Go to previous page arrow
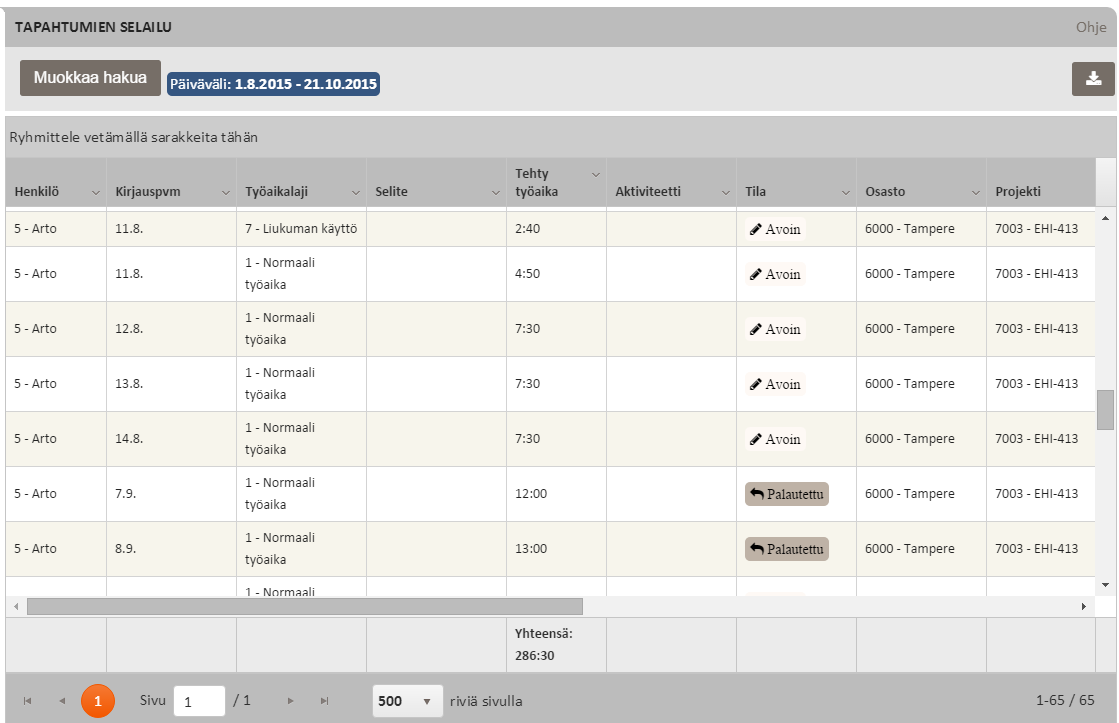 pyautogui.click(x=62, y=701)
